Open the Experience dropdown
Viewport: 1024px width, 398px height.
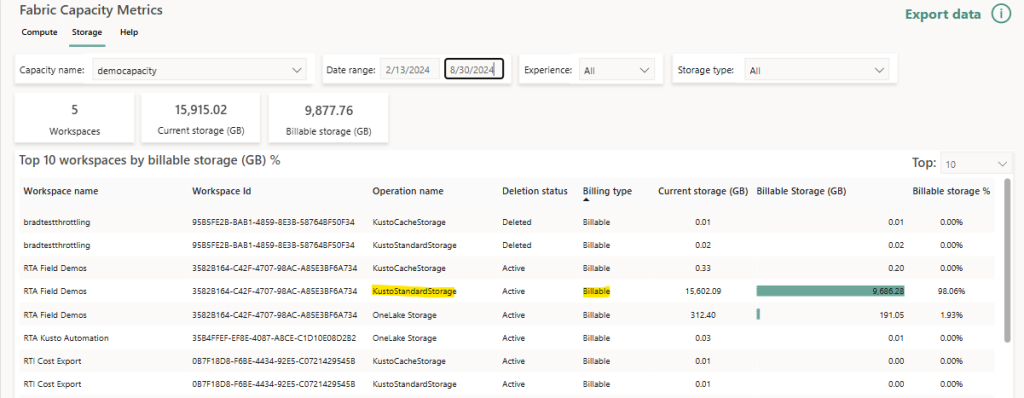(x=616, y=70)
